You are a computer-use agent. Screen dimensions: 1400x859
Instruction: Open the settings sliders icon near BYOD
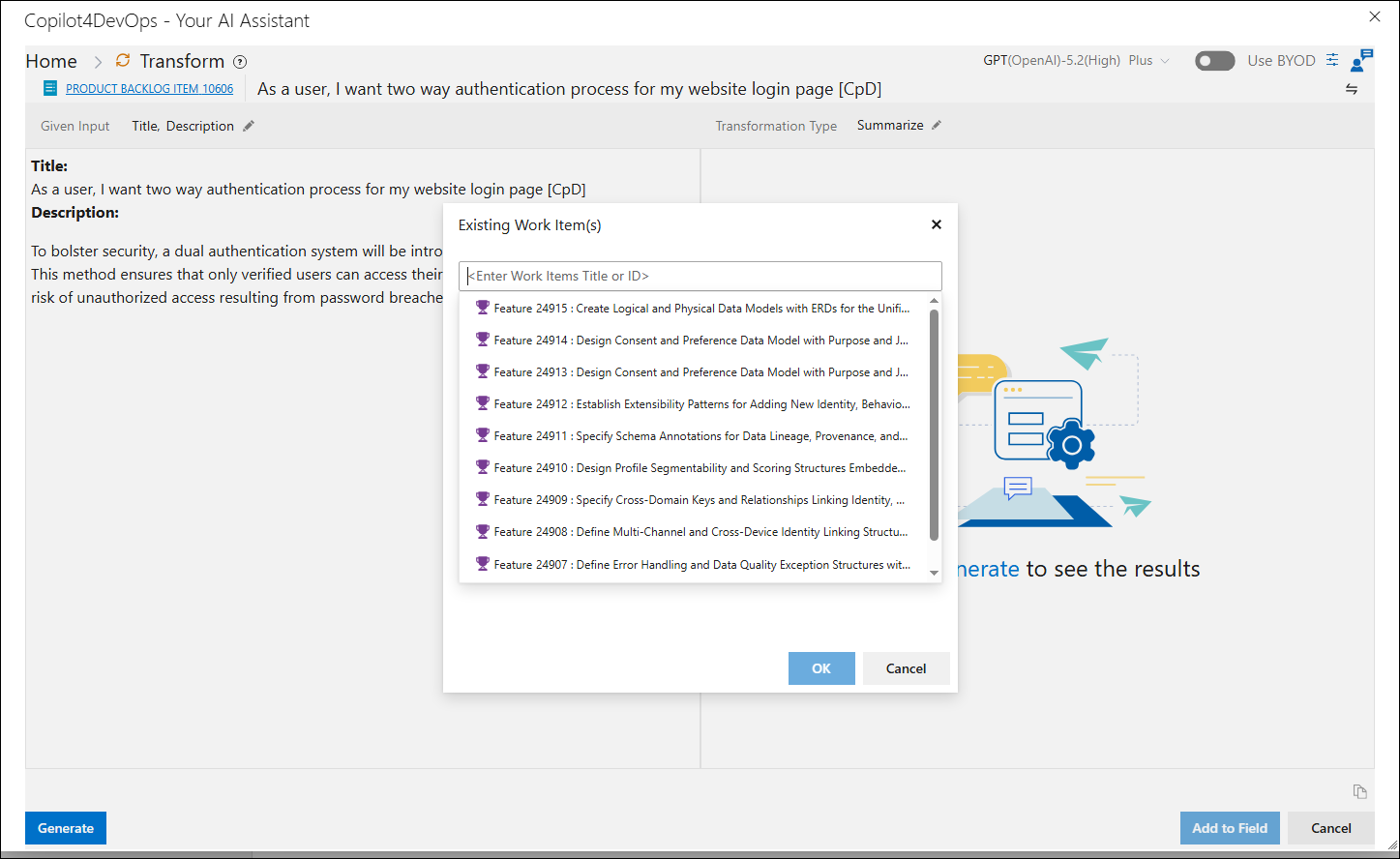(x=1332, y=60)
